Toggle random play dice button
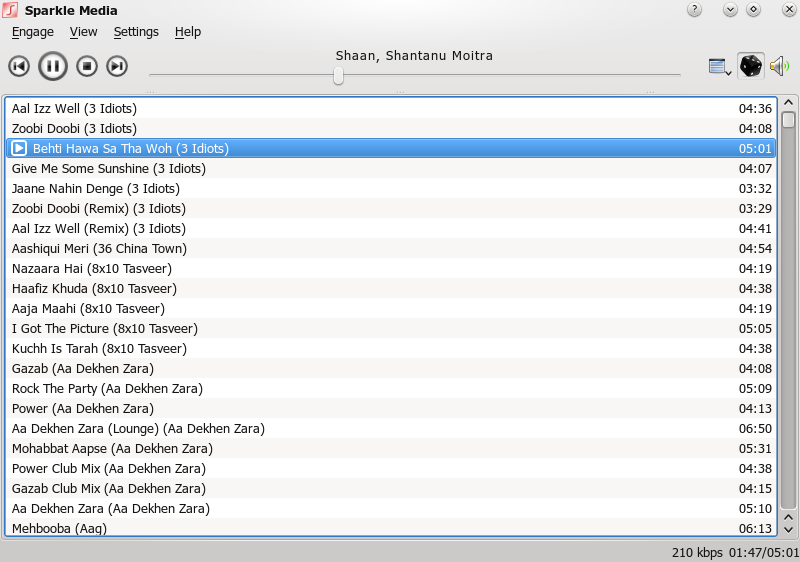Viewport: 800px width, 562px height. (x=751, y=66)
